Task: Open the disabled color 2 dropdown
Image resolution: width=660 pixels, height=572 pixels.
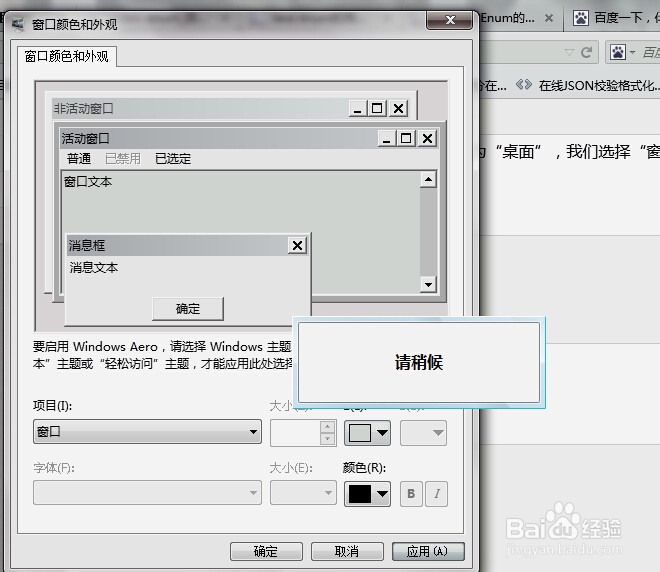Action: click(x=423, y=433)
